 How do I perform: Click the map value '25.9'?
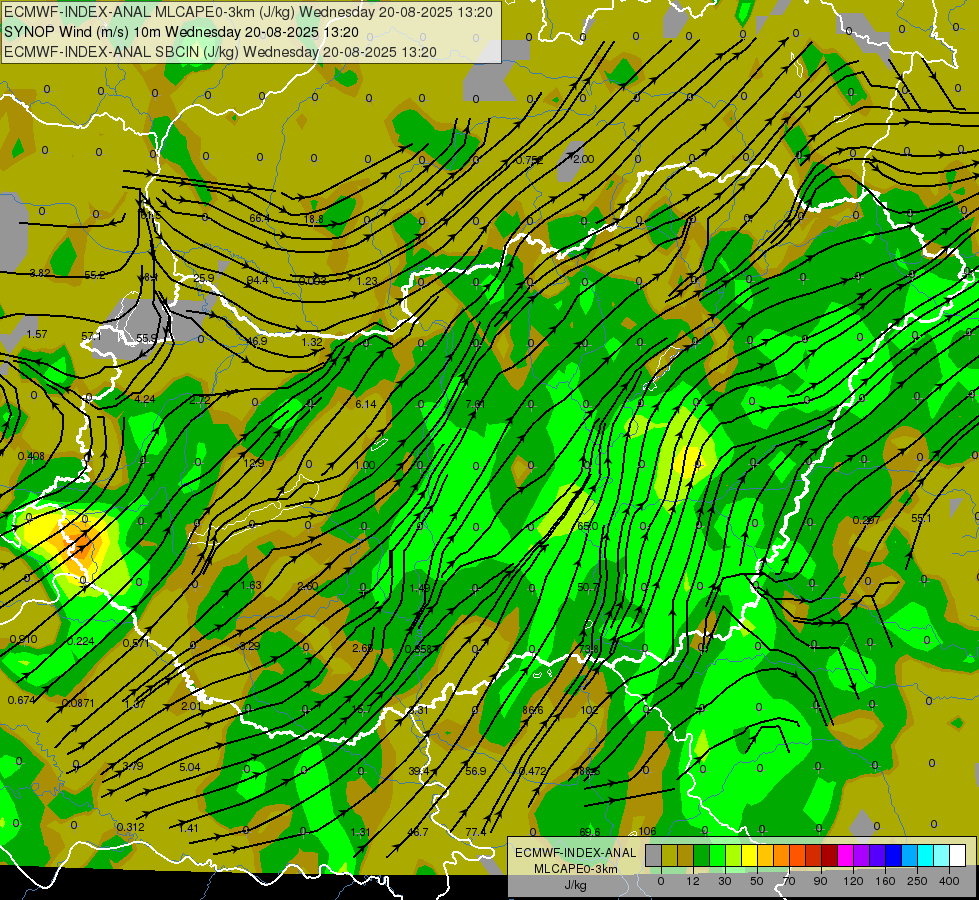click(x=204, y=278)
